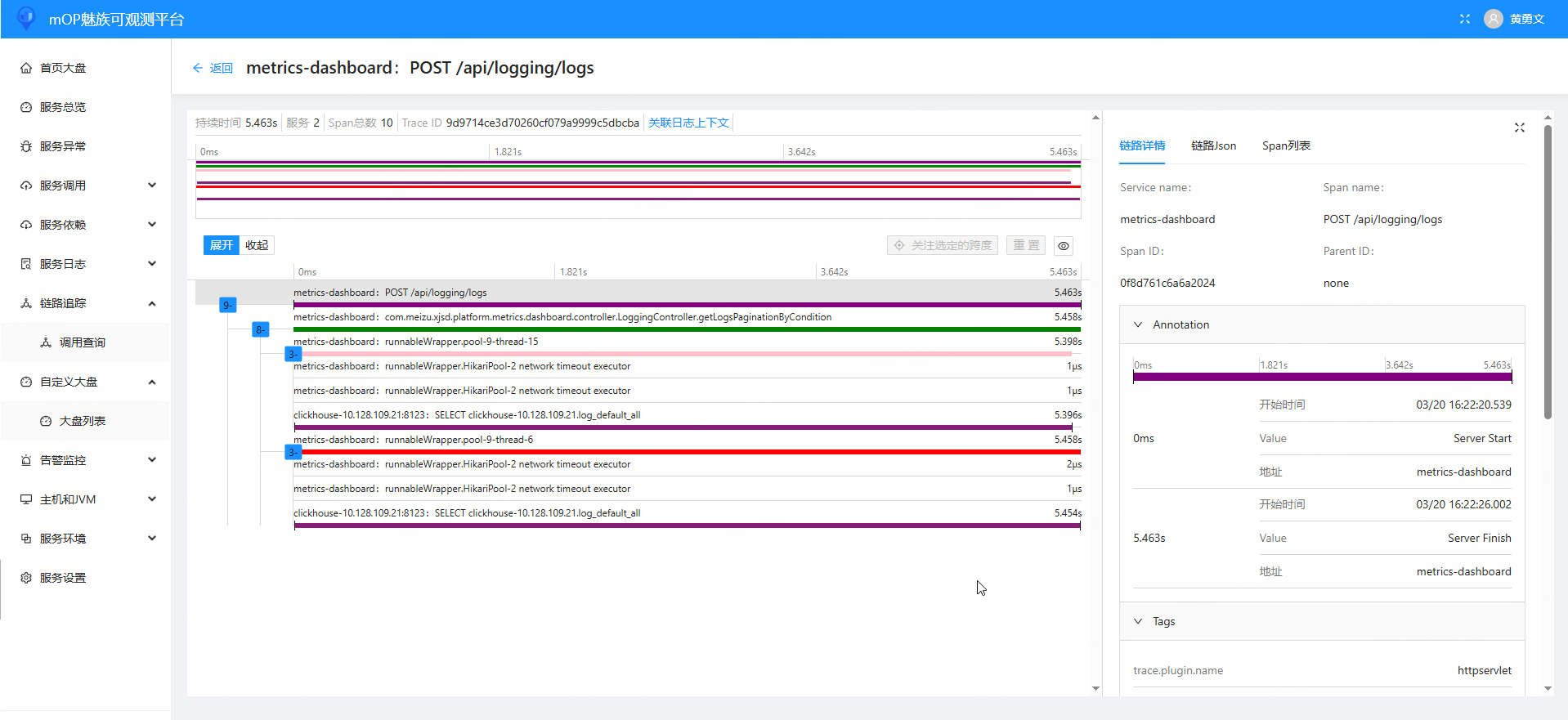Viewport: 1568px width, 720px height.
Task: Open 服务设置 settings gear icon
Action: point(26,578)
